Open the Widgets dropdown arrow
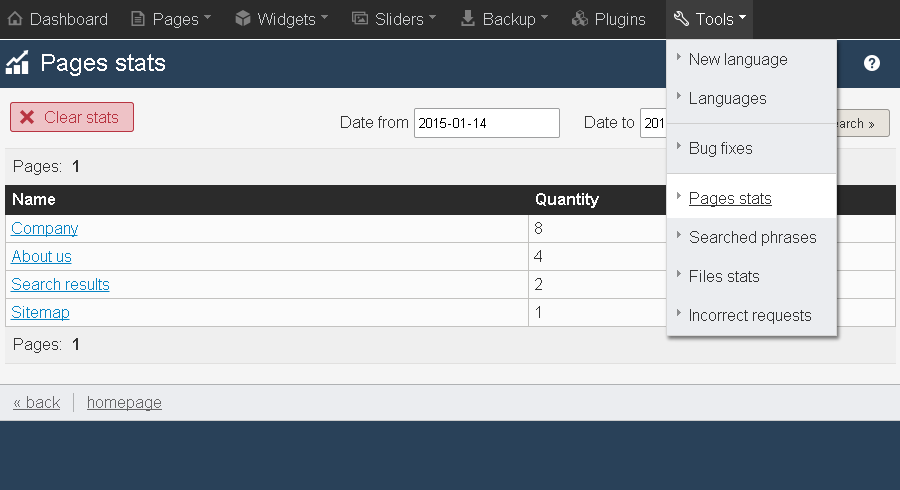The width and height of the screenshot is (900, 490). 324,17
